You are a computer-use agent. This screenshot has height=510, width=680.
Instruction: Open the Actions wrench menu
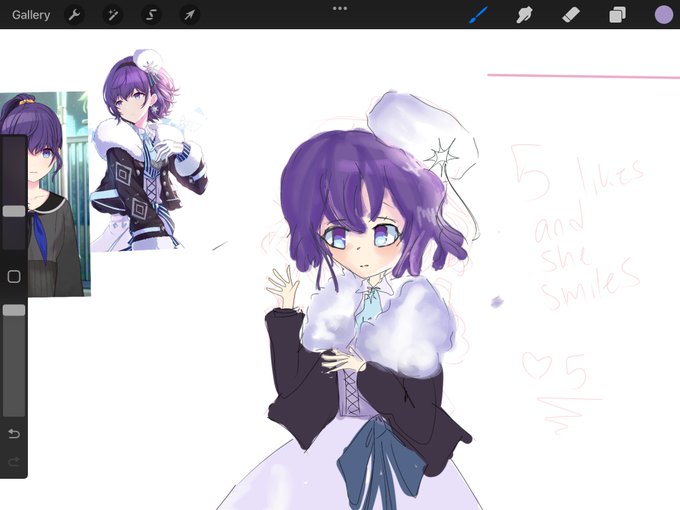pyautogui.click(x=74, y=15)
